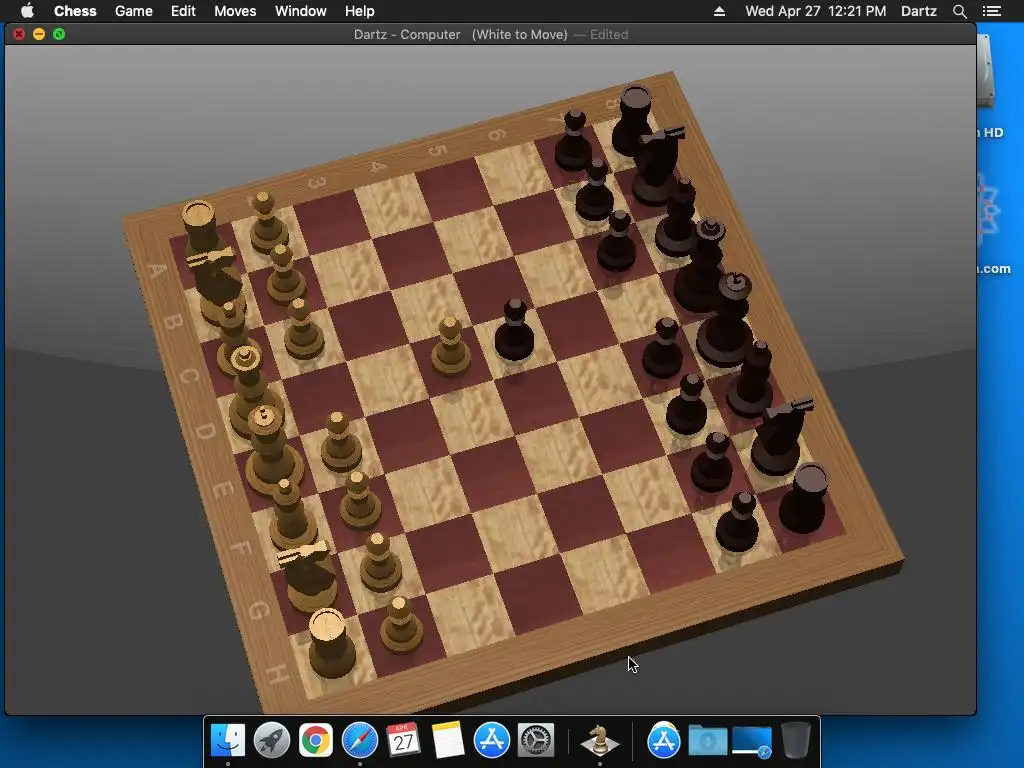
Task: Open the Window menu
Action: pos(300,11)
